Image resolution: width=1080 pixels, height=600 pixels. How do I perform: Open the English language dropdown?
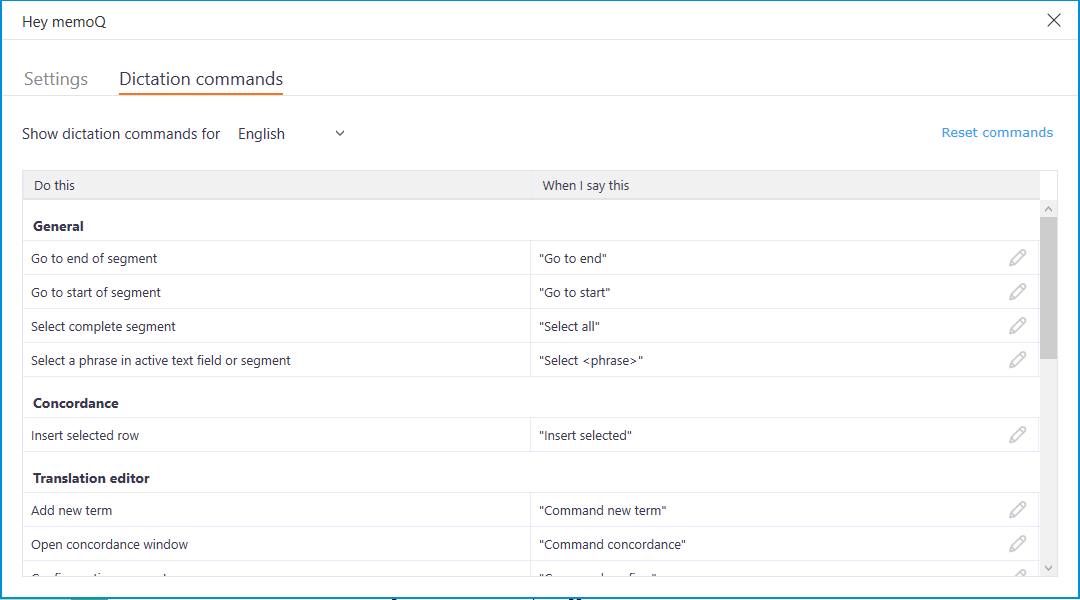click(x=291, y=134)
